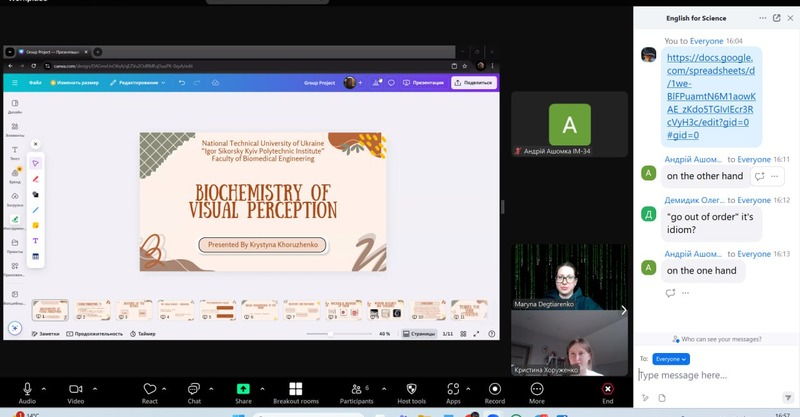Open chat panel more options (three dots)
The image size is (800, 417).
[x=763, y=18]
